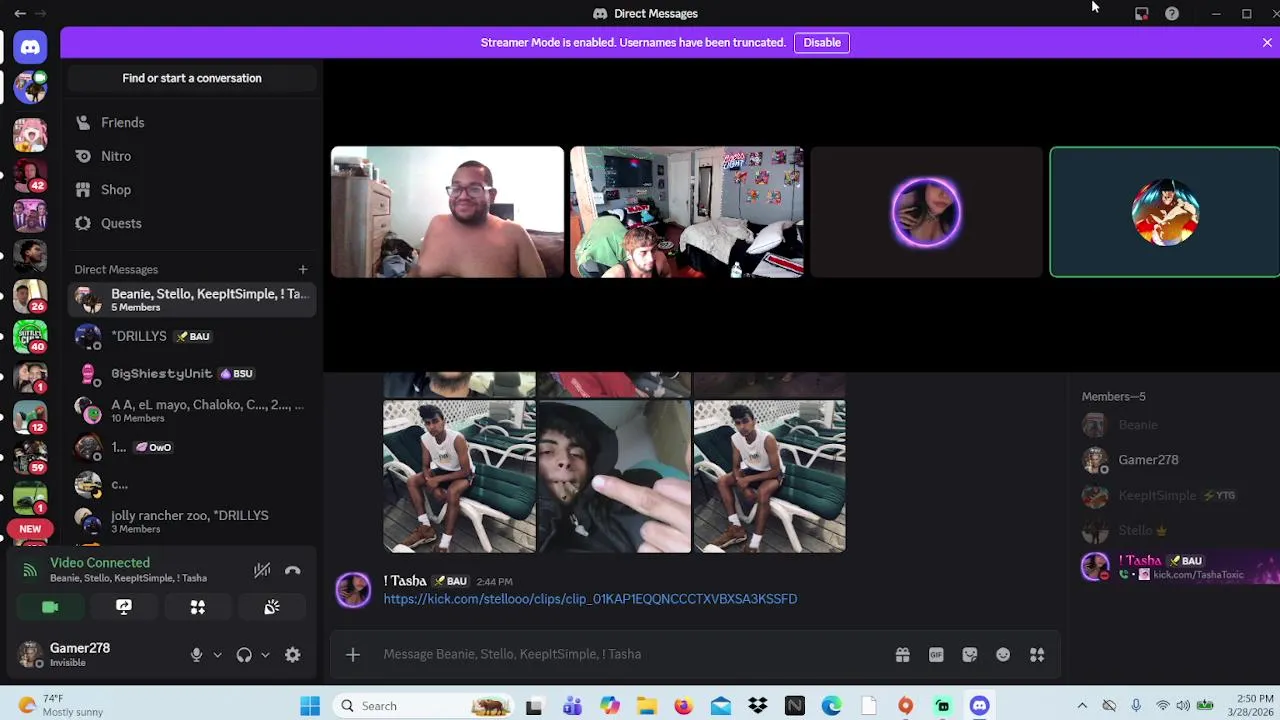Mute the microphone in user panel
Viewport: 1280px width, 720px height.
(x=196, y=655)
